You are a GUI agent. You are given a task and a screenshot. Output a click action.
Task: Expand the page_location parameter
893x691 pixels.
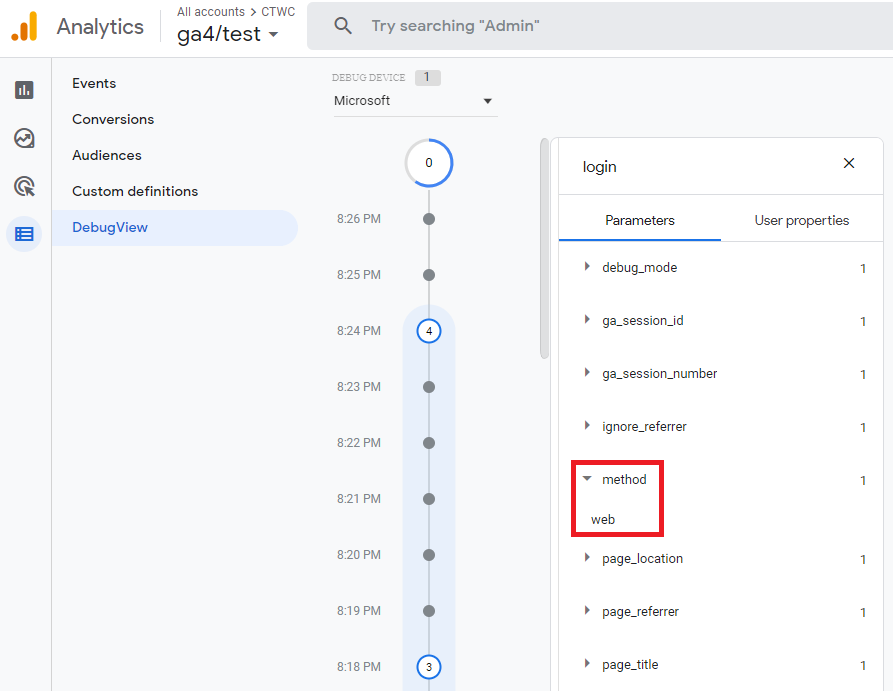pyautogui.click(x=587, y=558)
